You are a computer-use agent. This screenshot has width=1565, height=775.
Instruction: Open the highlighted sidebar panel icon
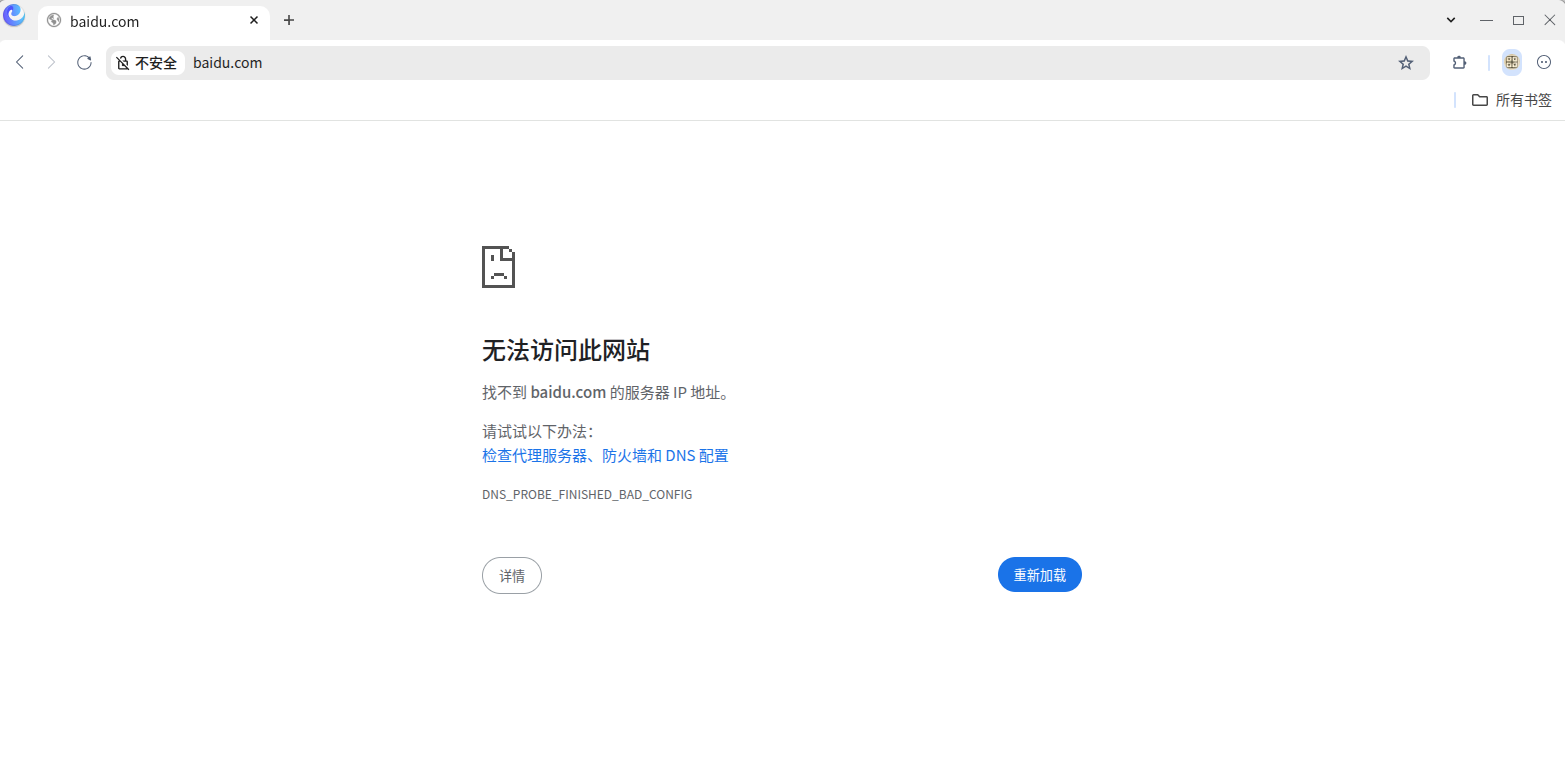click(x=1512, y=62)
